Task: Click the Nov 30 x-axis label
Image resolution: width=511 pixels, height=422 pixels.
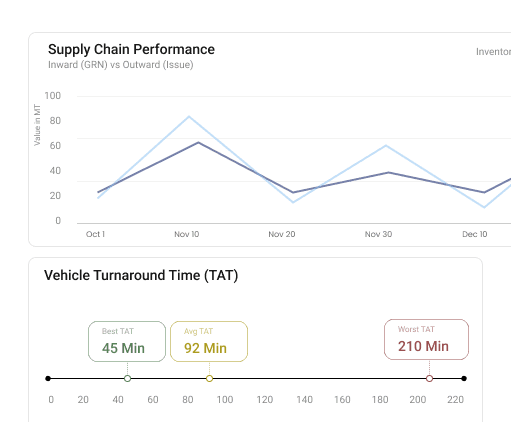Action: [x=378, y=234]
